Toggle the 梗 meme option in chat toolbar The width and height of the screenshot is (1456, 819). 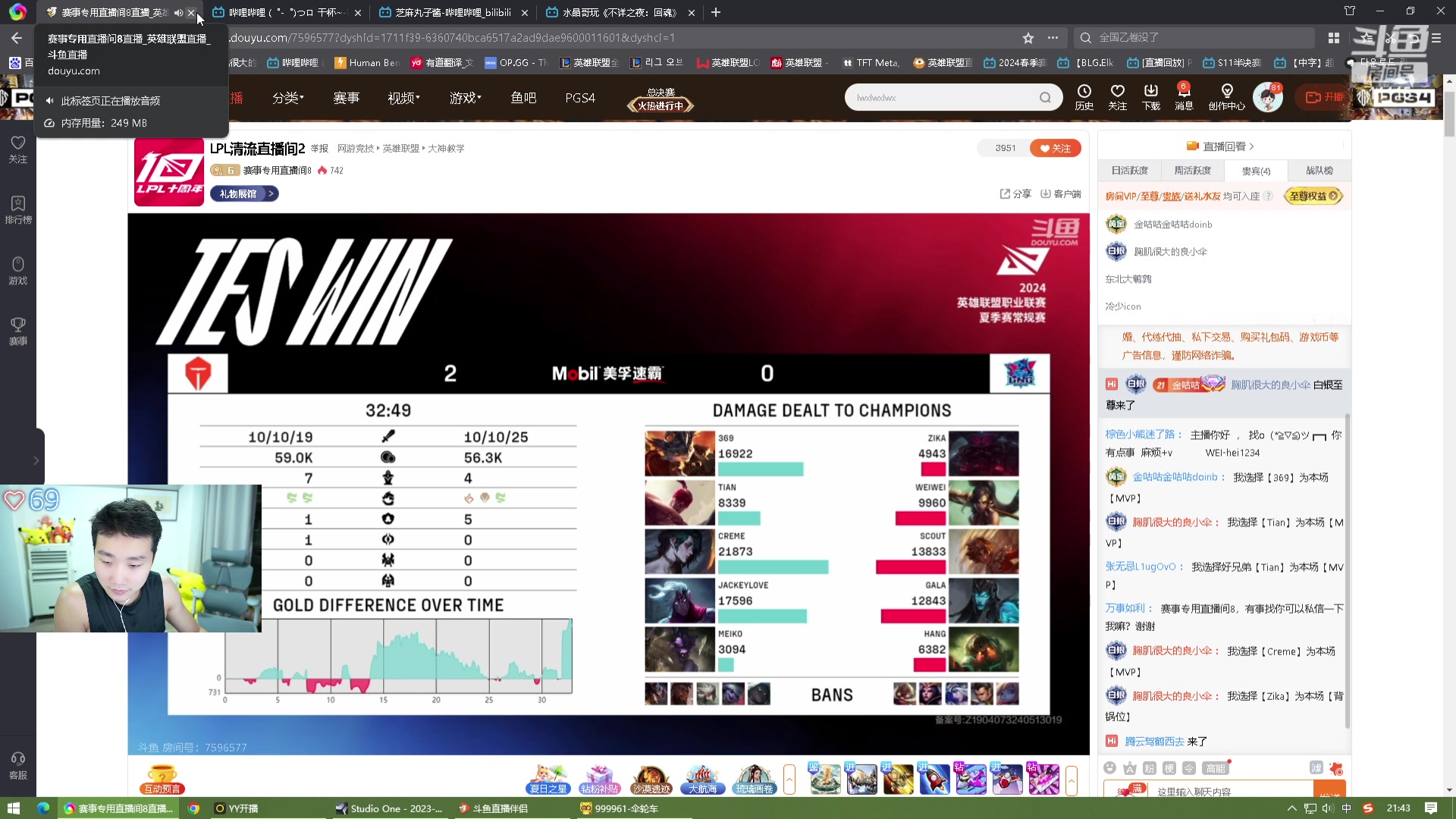[1169, 768]
